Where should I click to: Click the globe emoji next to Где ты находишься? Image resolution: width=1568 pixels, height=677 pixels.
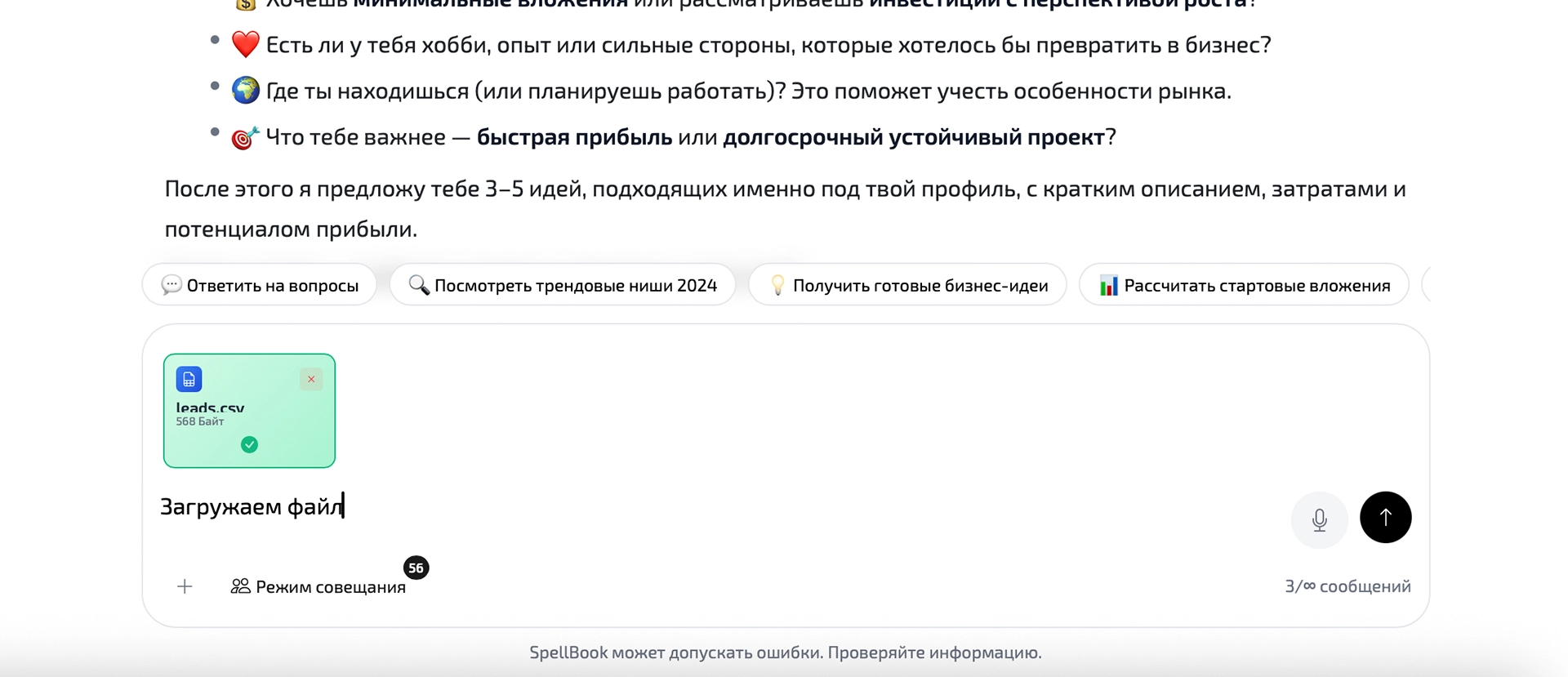pyautogui.click(x=245, y=90)
